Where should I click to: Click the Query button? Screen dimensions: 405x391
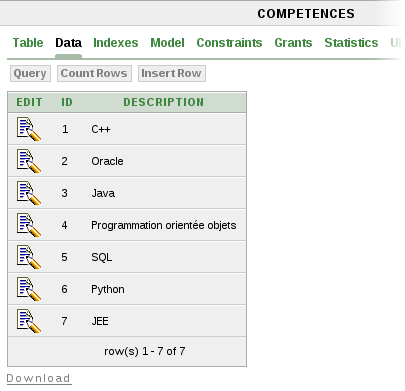[30, 73]
